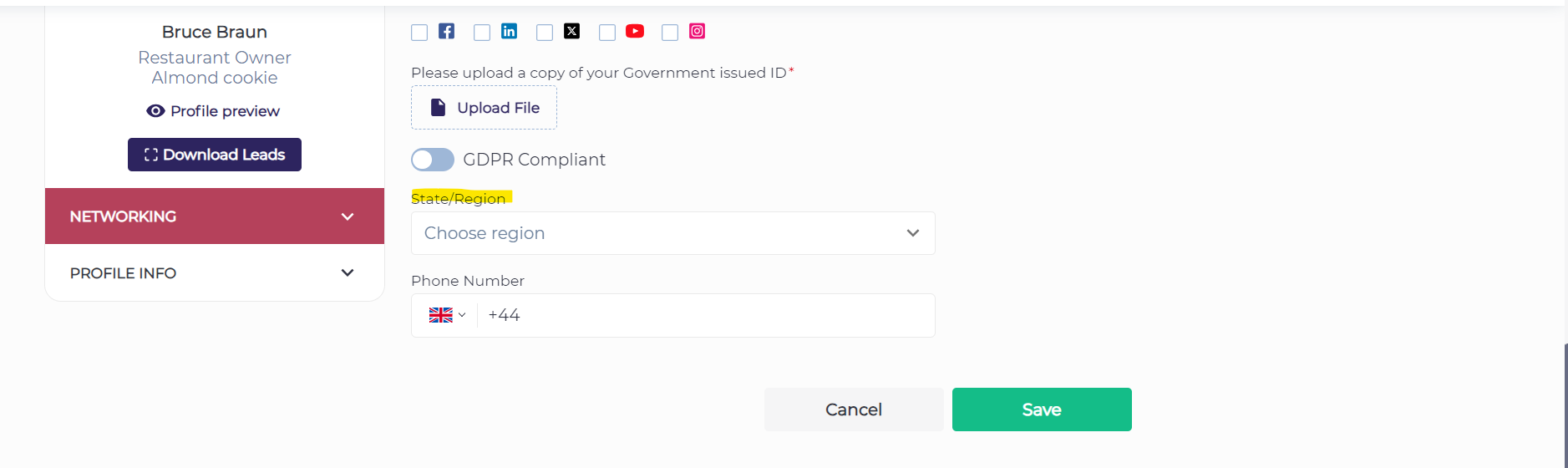
Task: Enable the GDPR Compliant toggle
Action: pos(433,160)
